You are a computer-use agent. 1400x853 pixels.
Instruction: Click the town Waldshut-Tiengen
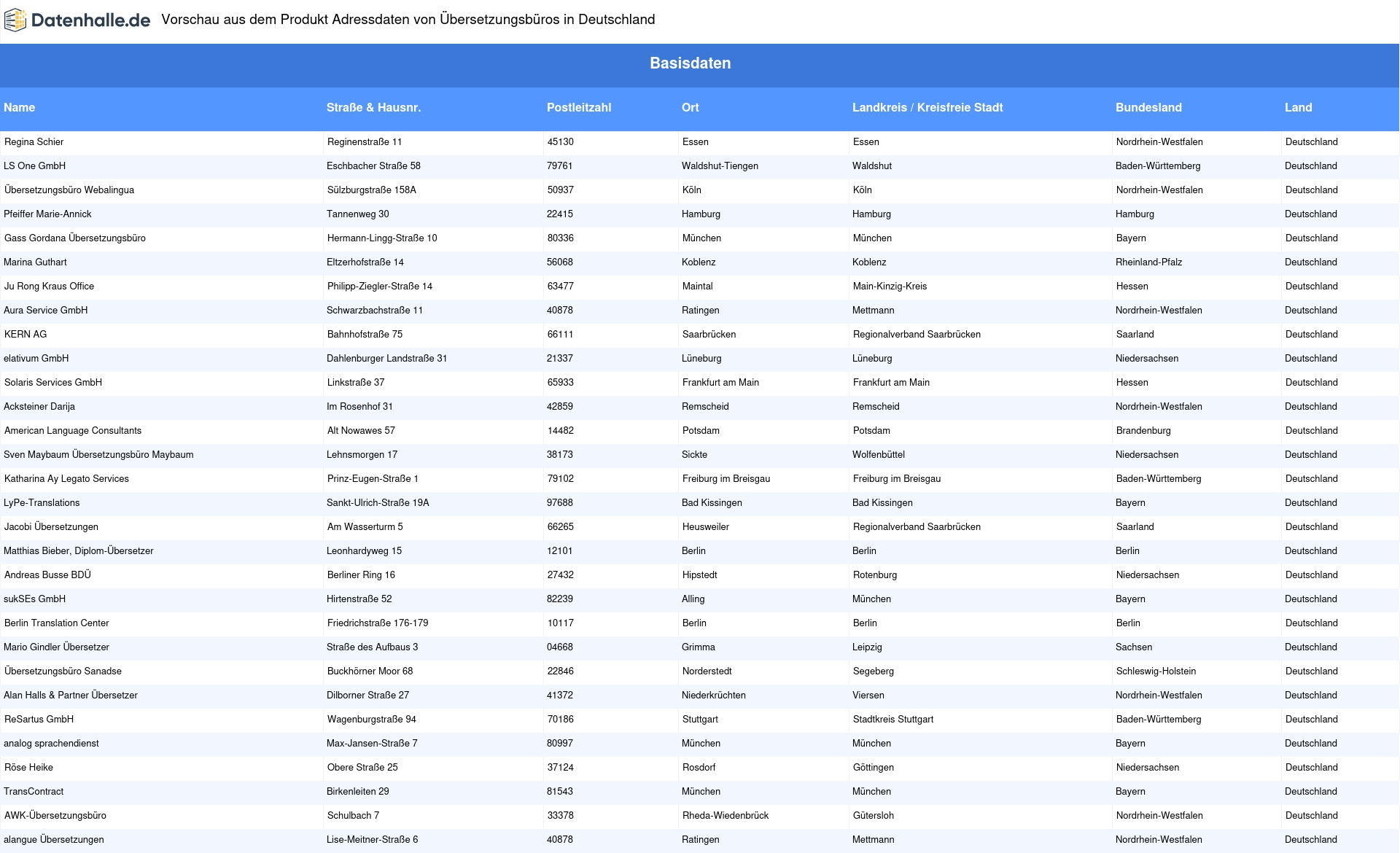pos(720,166)
